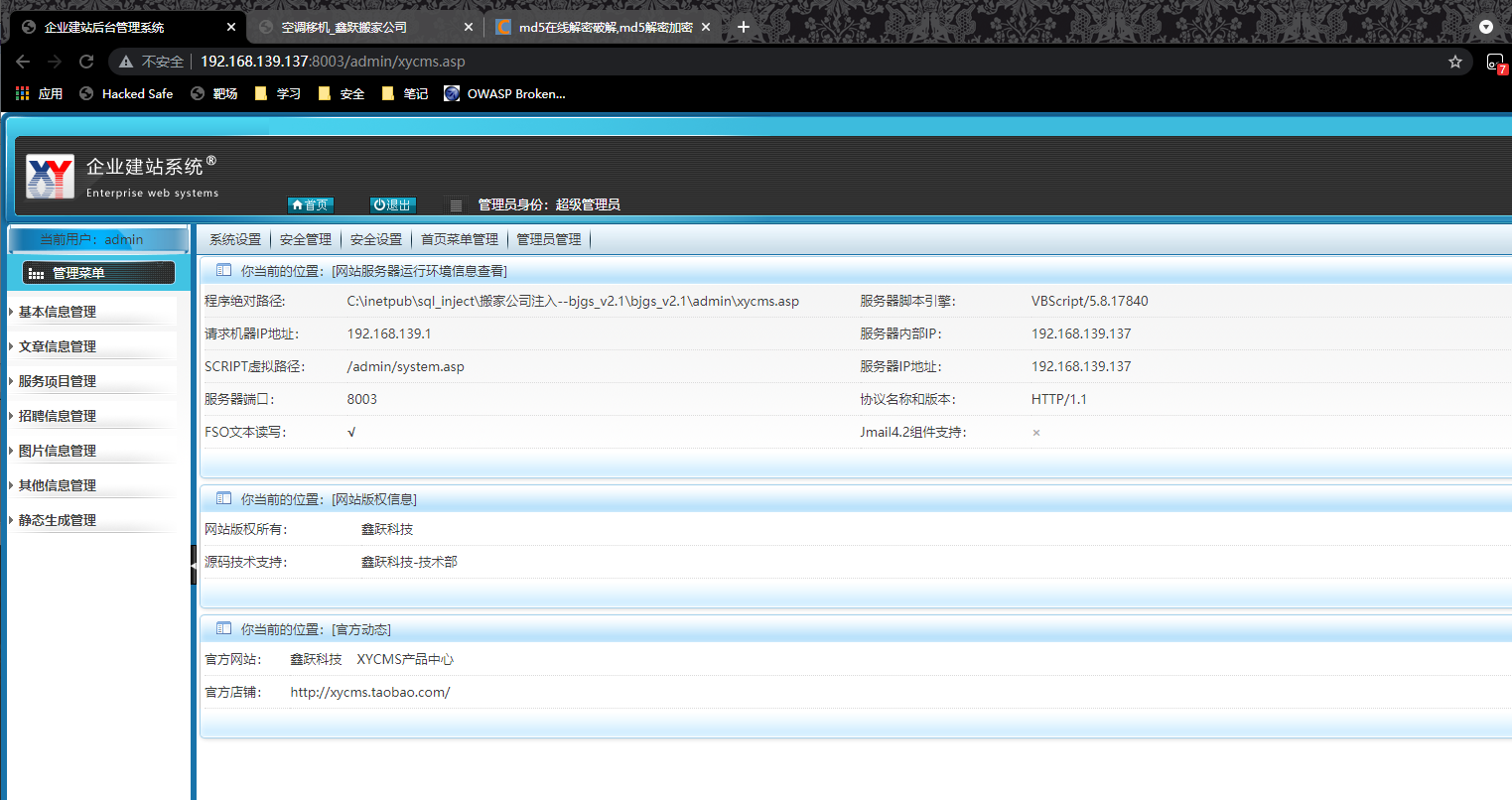Viewport: 1512px width, 800px height.
Task: Select the VBScript/5.8.17840 engine value
Action: click(1090, 301)
